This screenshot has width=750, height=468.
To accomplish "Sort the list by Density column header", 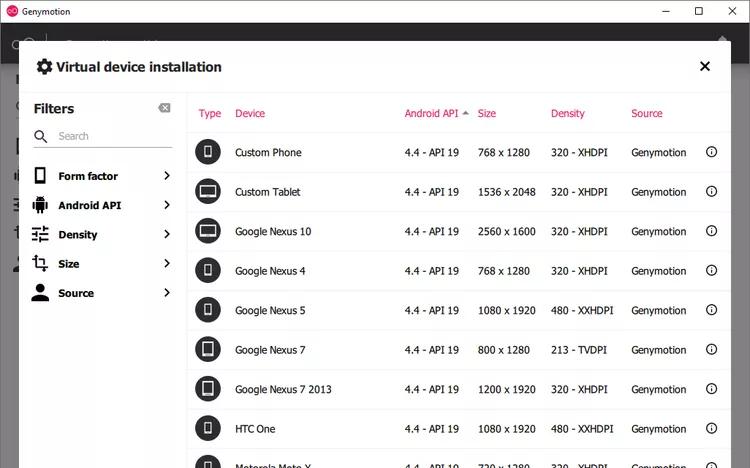I will click(568, 113).
